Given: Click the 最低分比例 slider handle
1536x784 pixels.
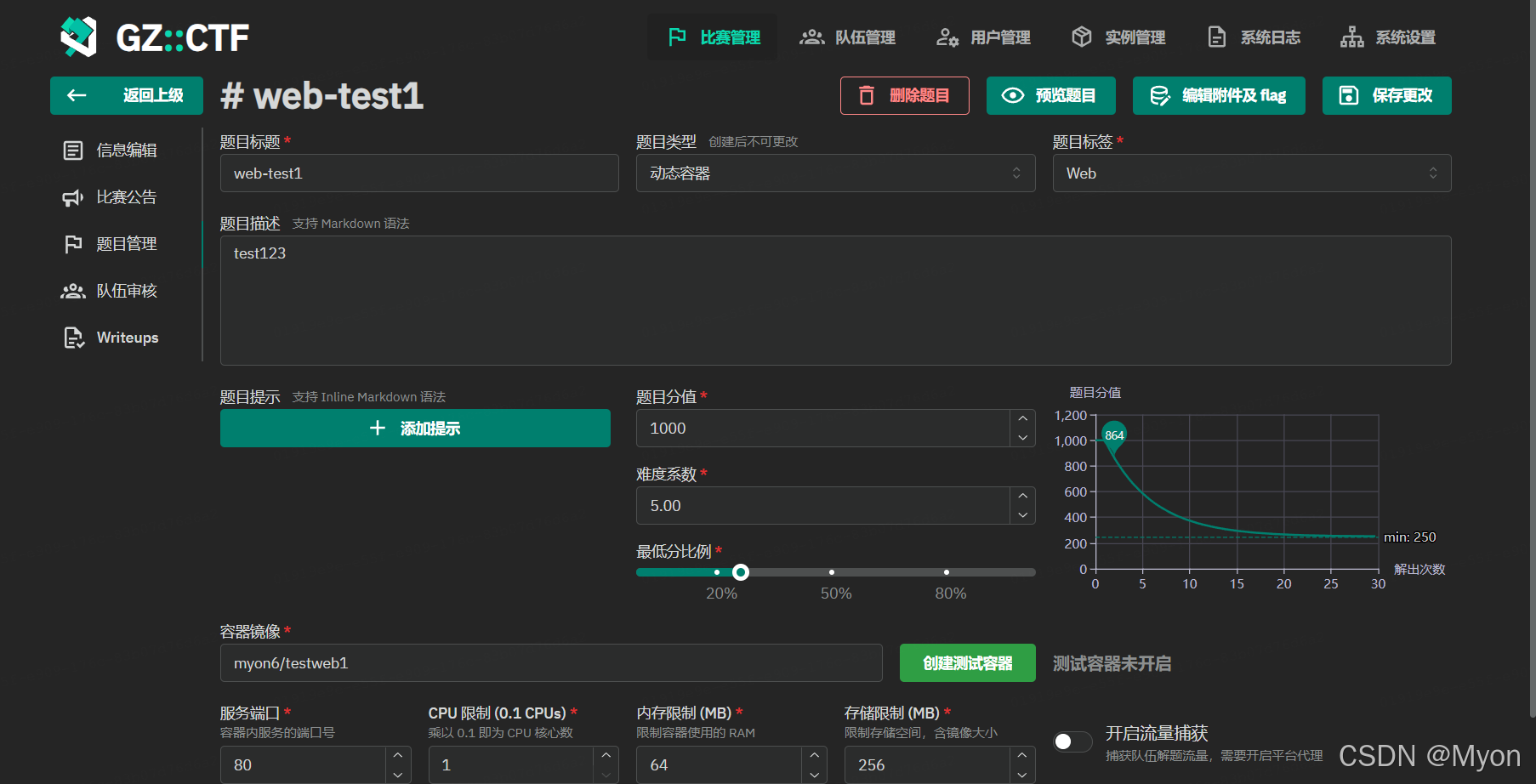Looking at the screenshot, I should pos(741,572).
